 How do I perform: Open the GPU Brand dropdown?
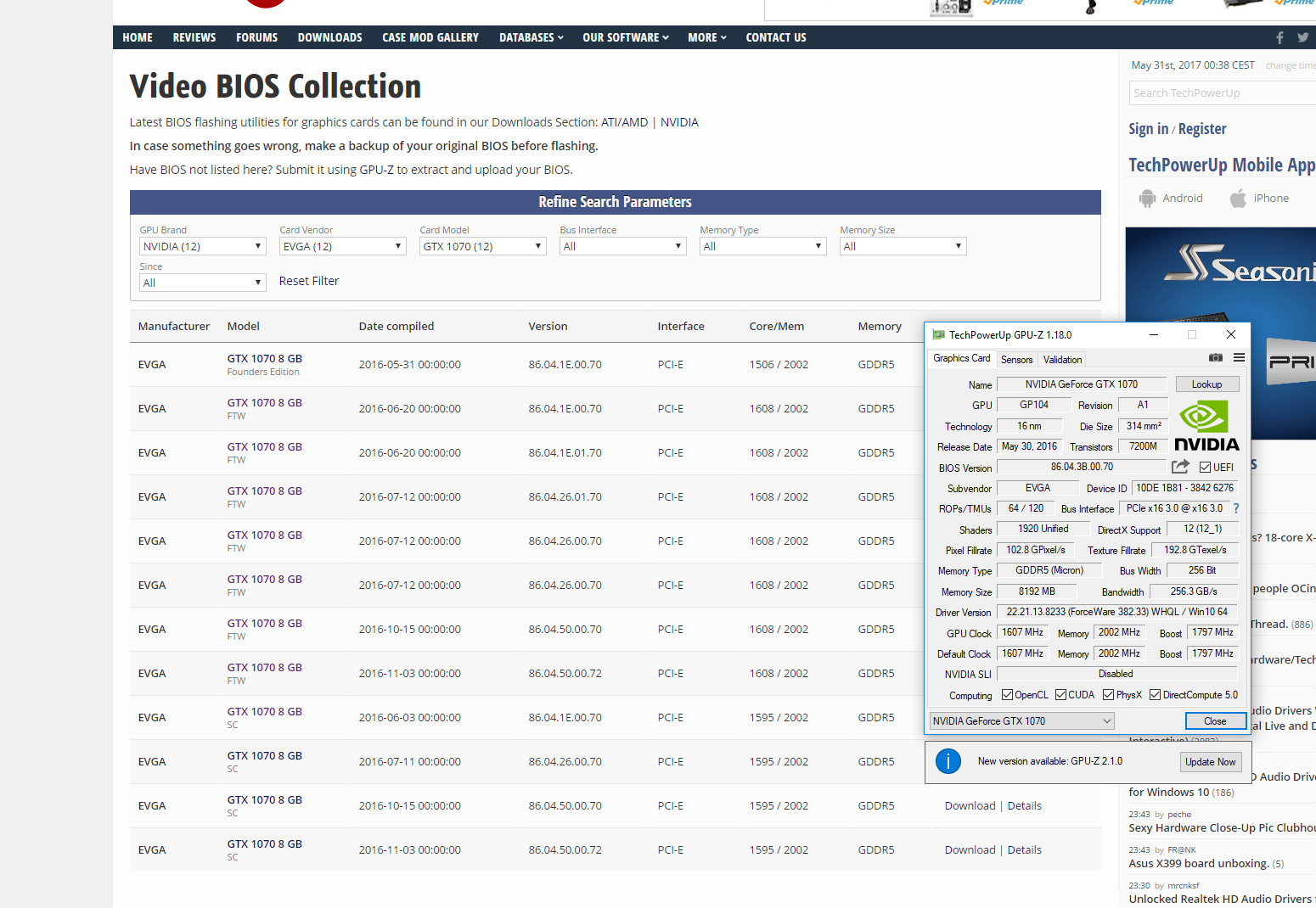(203, 246)
